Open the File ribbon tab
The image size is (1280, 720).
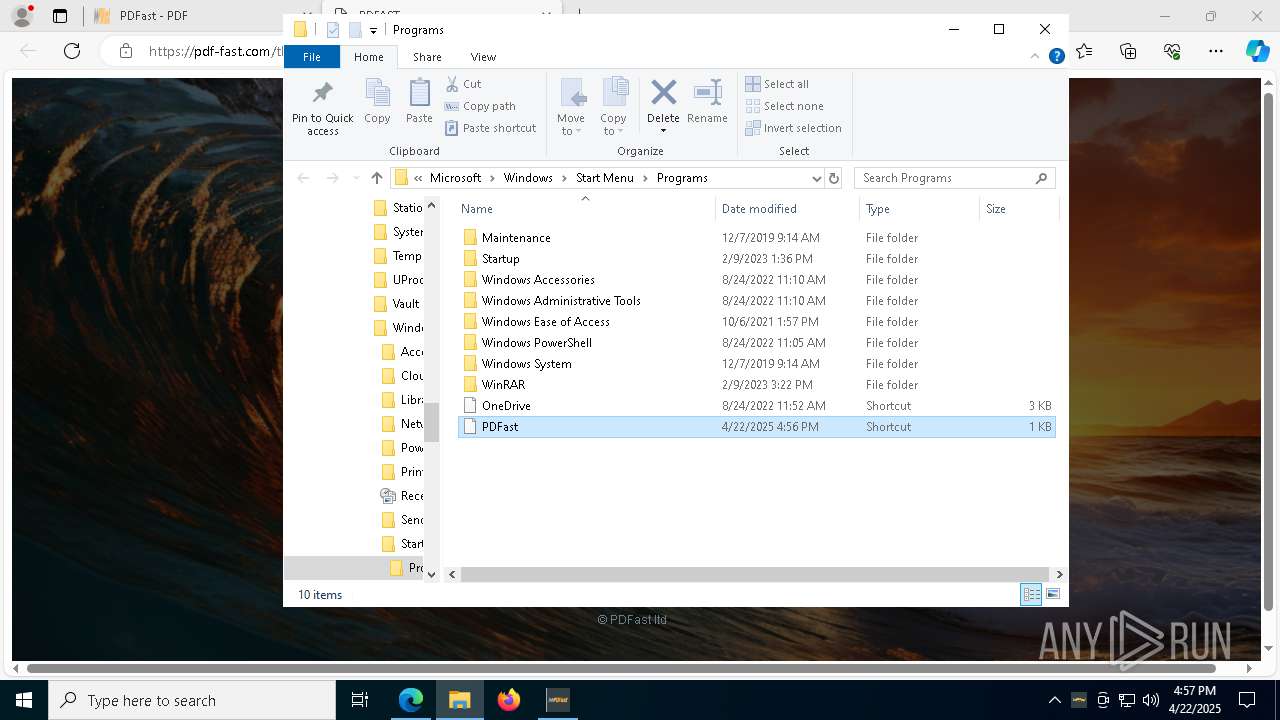[x=312, y=57]
